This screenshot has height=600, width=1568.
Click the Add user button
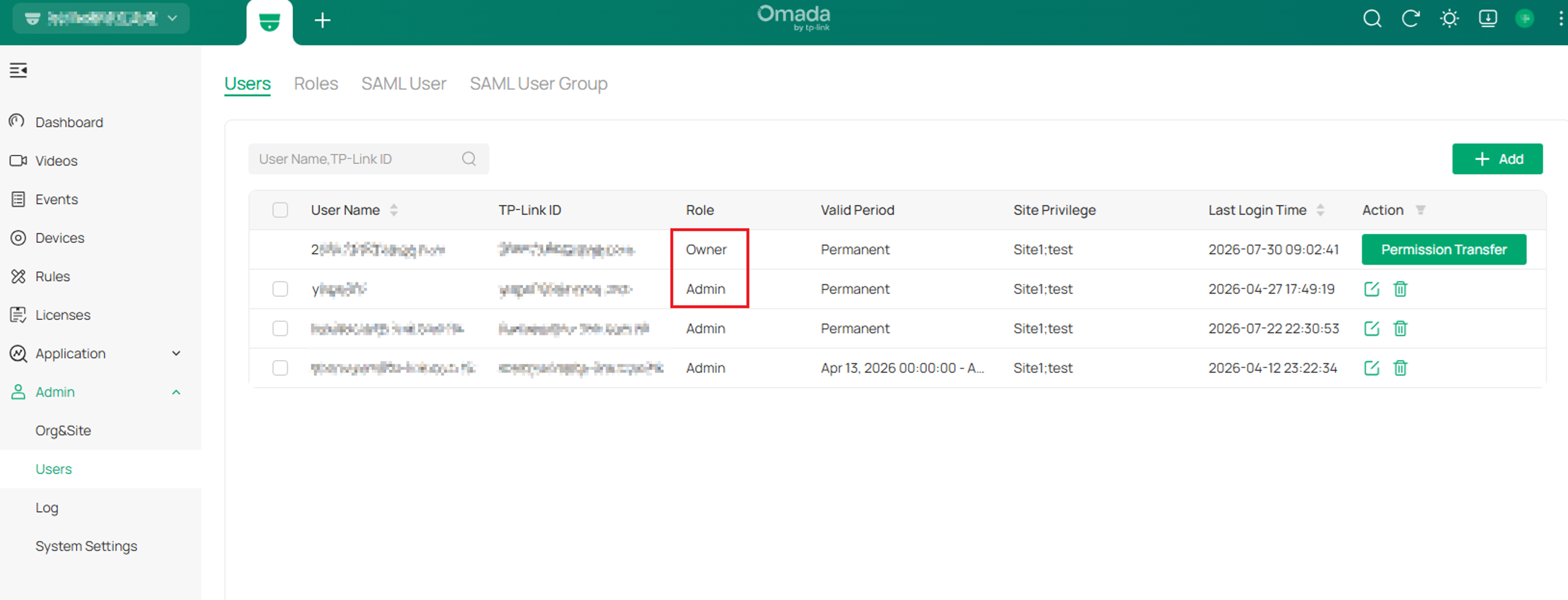(1497, 159)
